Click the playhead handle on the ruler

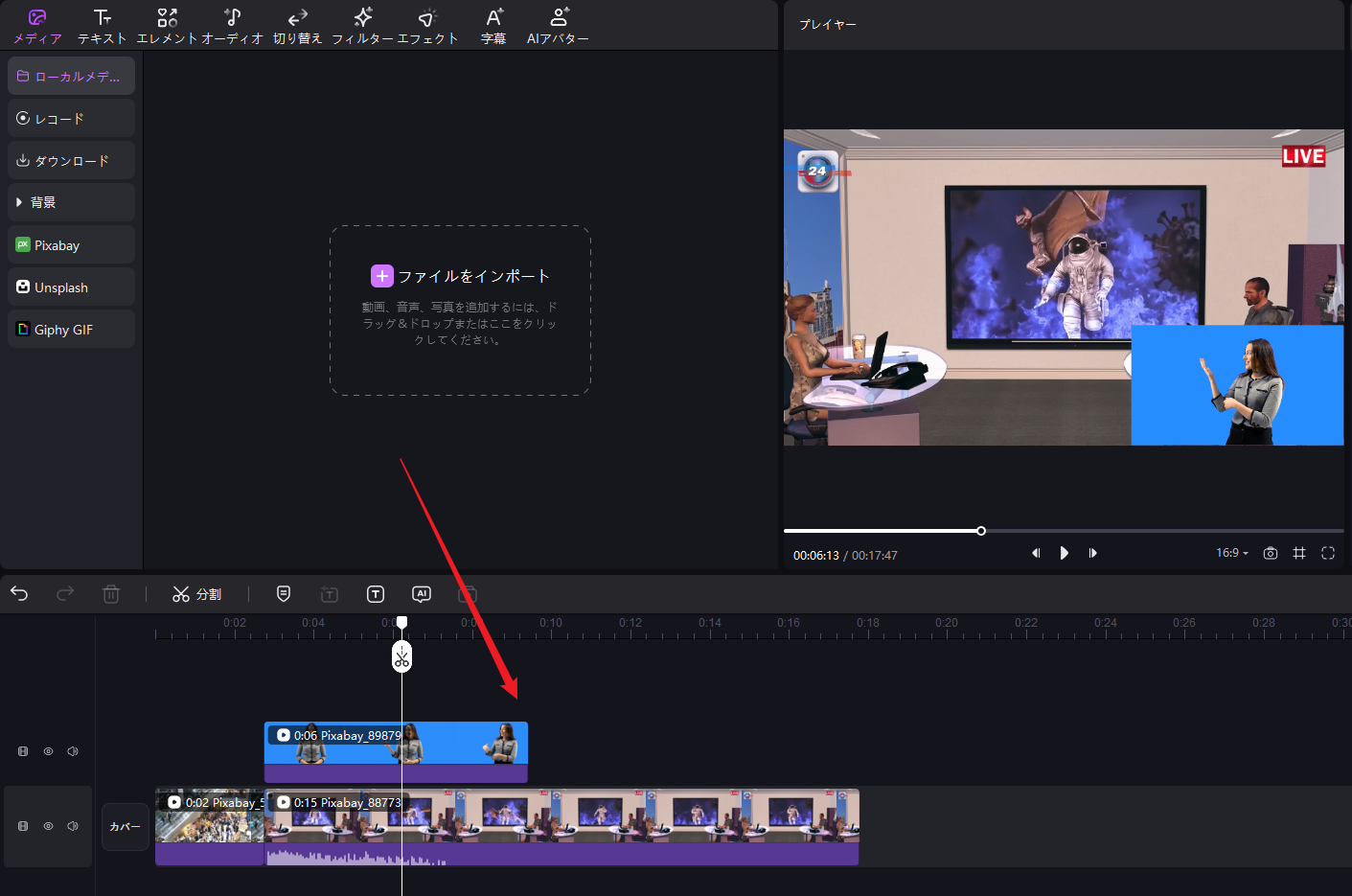click(402, 623)
